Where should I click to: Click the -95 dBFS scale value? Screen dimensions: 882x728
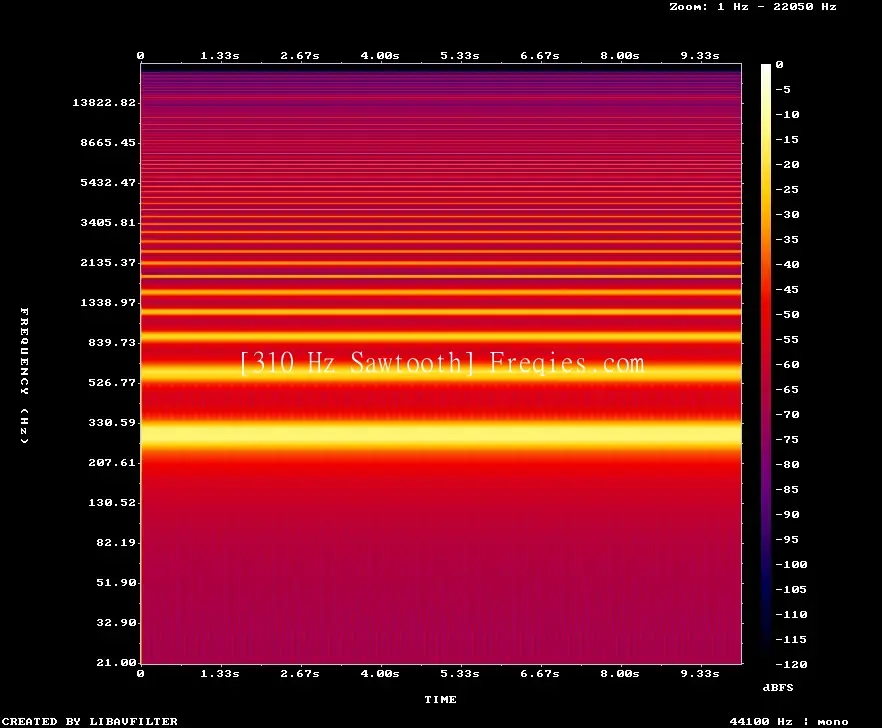click(787, 540)
